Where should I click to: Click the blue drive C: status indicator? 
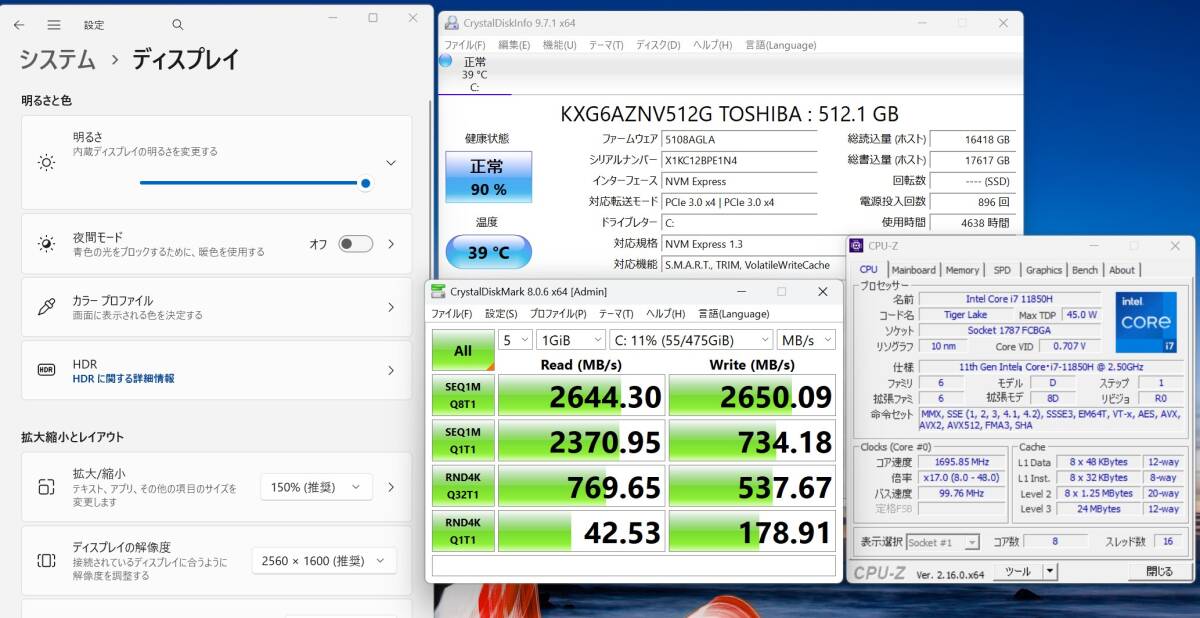pos(445,62)
